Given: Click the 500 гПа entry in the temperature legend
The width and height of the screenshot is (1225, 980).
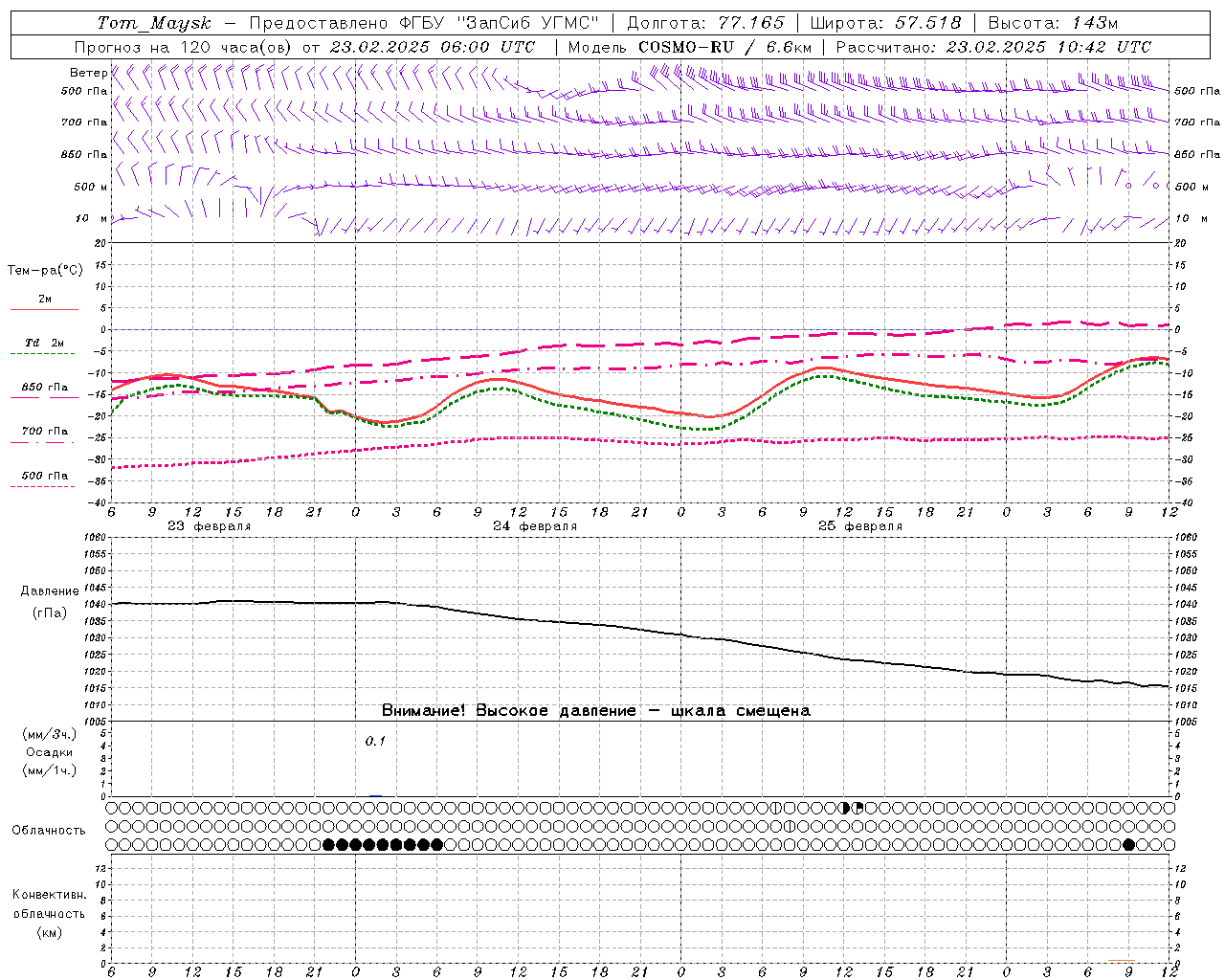Looking at the screenshot, I should pos(44,476).
